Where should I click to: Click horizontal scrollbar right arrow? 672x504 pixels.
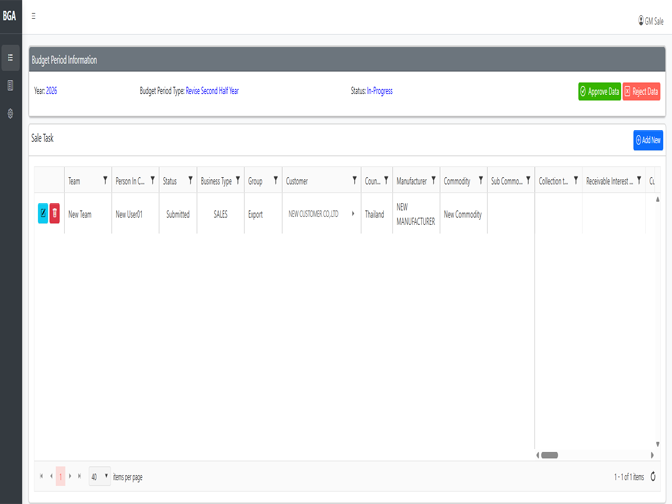(x=652, y=455)
